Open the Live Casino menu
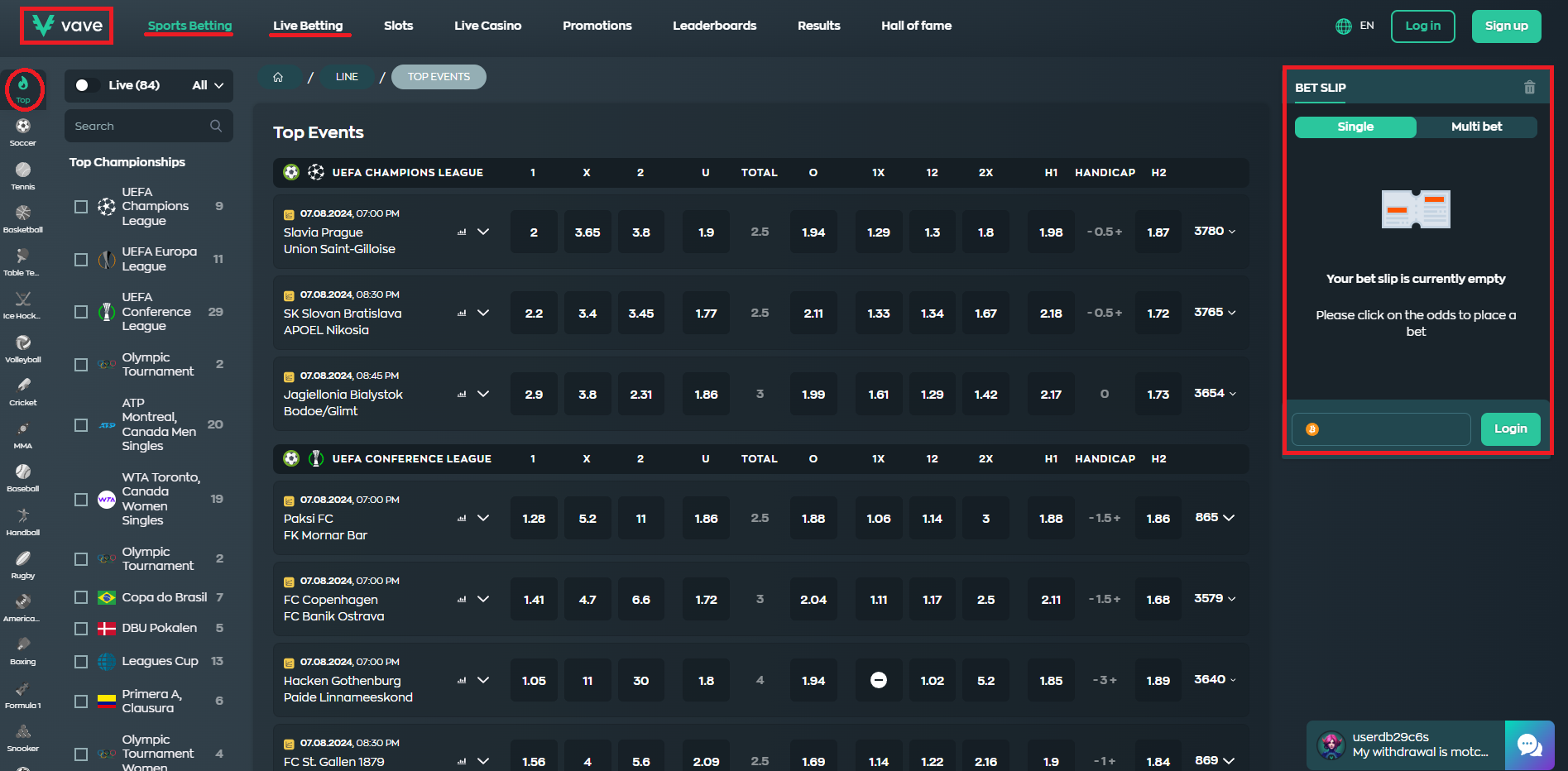The height and width of the screenshot is (771, 1568). 487,26
